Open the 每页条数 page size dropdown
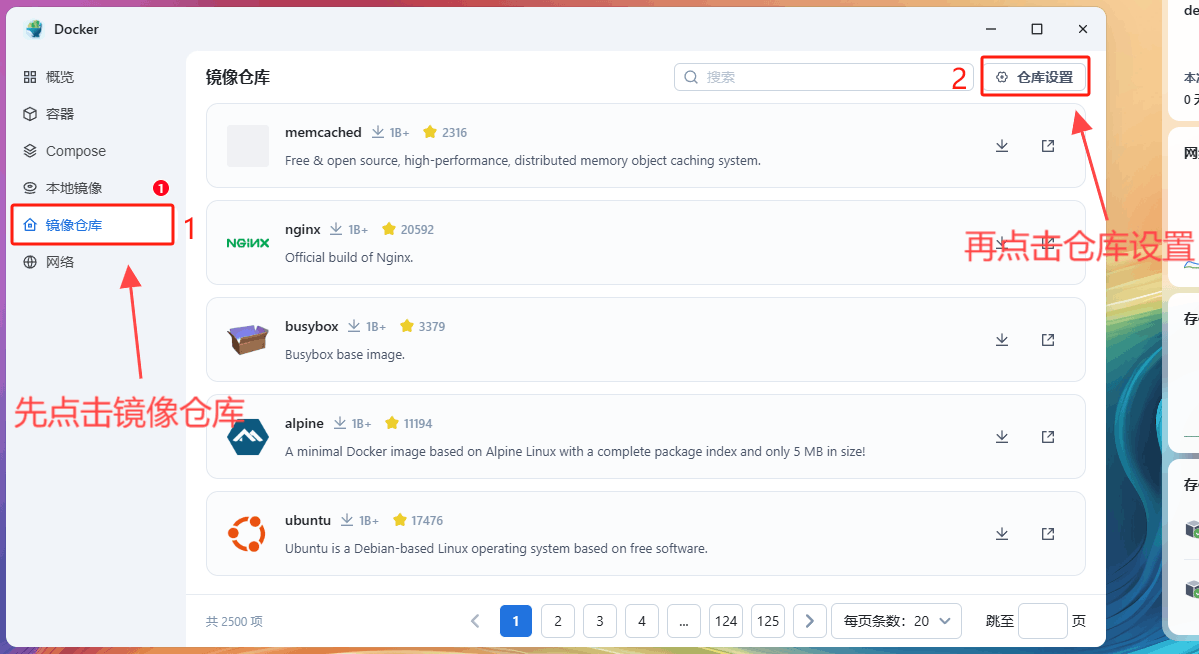The height and width of the screenshot is (654, 1199). tap(896, 621)
